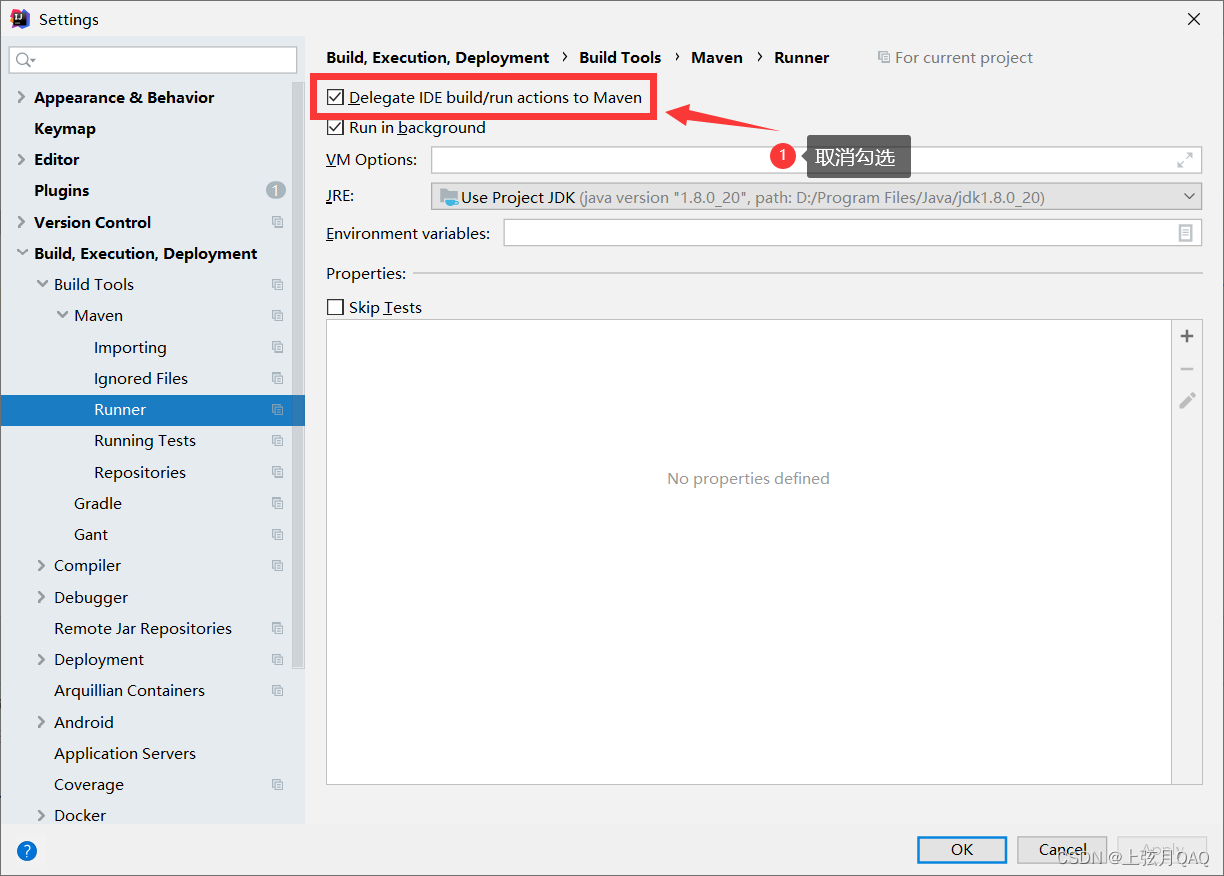
Task: Select Importing under Maven
Action: [x=130, y=347]
